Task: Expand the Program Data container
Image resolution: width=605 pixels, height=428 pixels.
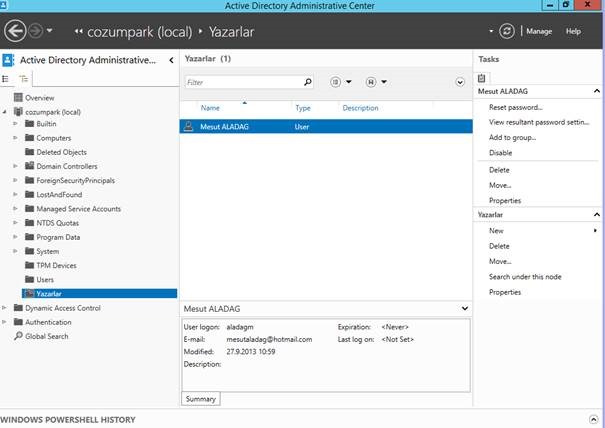Action: (x=15, y=237)
